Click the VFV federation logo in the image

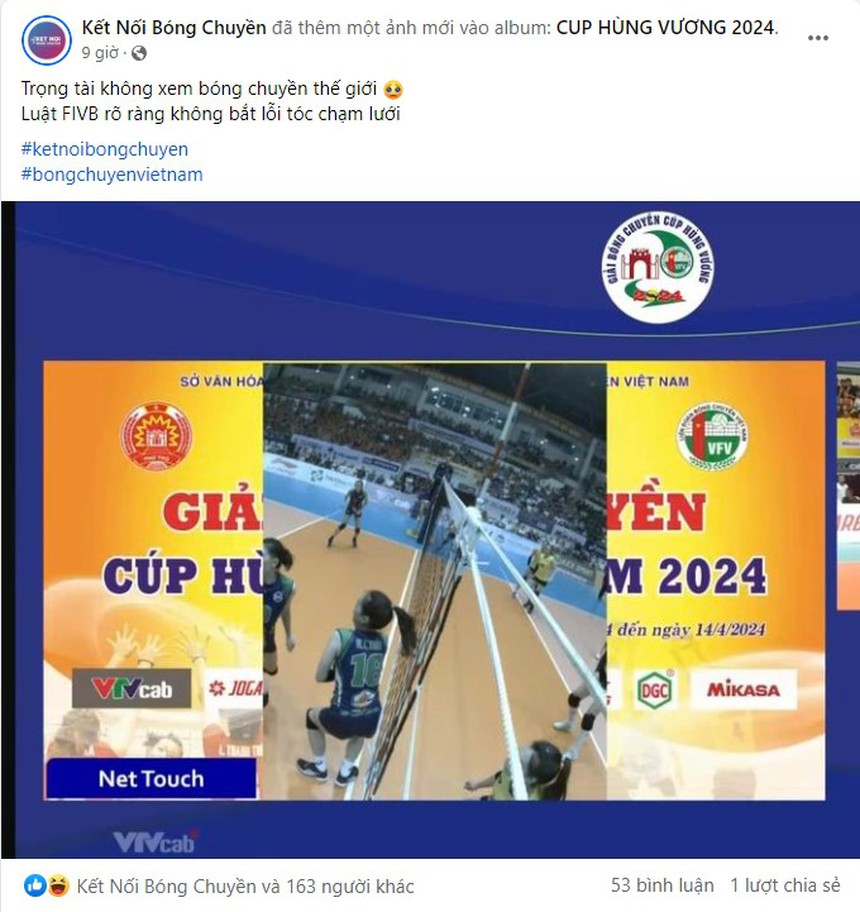click(x=712, y=436)
